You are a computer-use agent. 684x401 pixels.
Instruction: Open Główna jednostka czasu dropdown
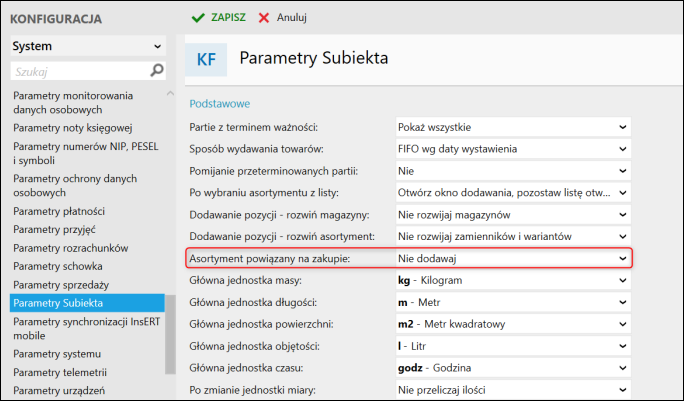tap(512, 367)
